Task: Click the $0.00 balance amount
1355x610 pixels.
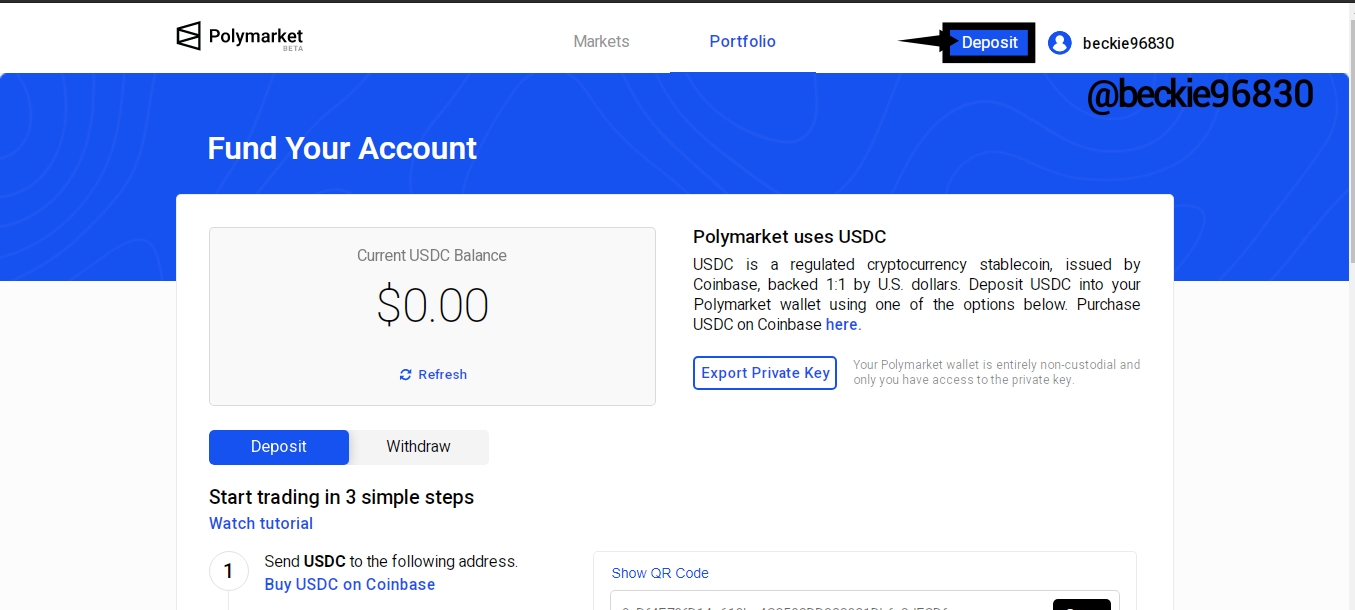Action: [432, 306]
